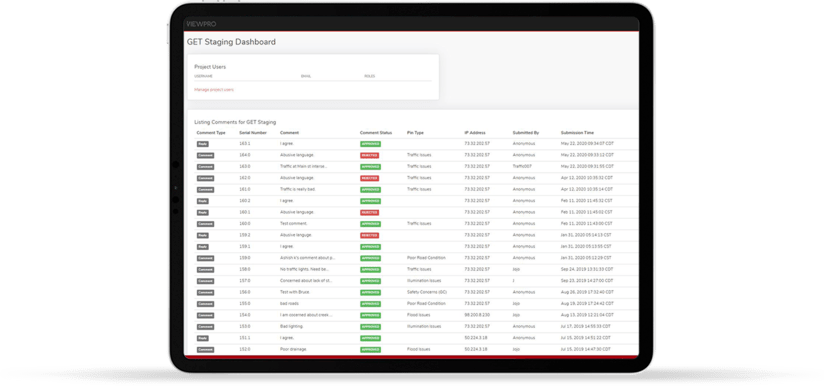This screenshot has height=386, width=824.
Task: Select the comment 'bad roads.'
Action: (x=289, y=304)
